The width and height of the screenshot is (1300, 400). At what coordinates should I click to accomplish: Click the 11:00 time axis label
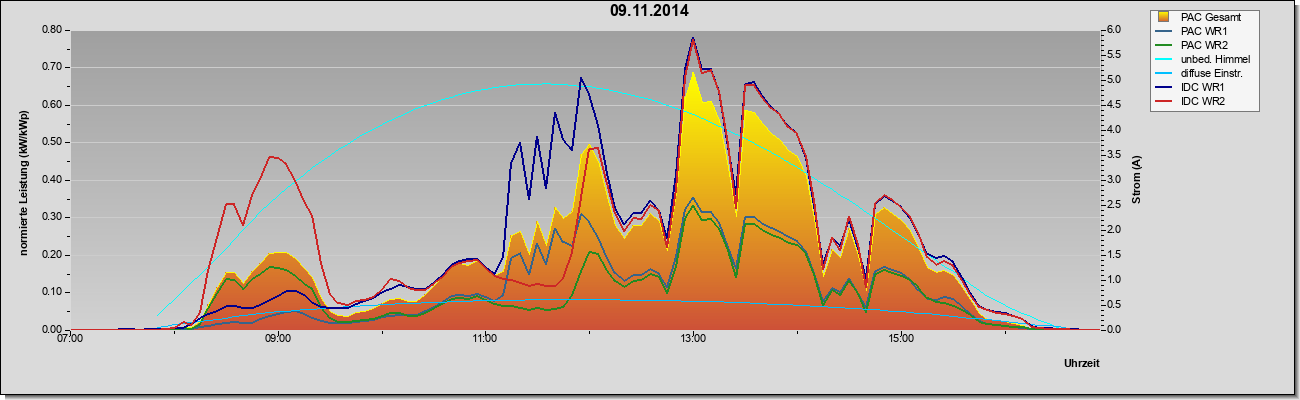click(x=485, y=339)
